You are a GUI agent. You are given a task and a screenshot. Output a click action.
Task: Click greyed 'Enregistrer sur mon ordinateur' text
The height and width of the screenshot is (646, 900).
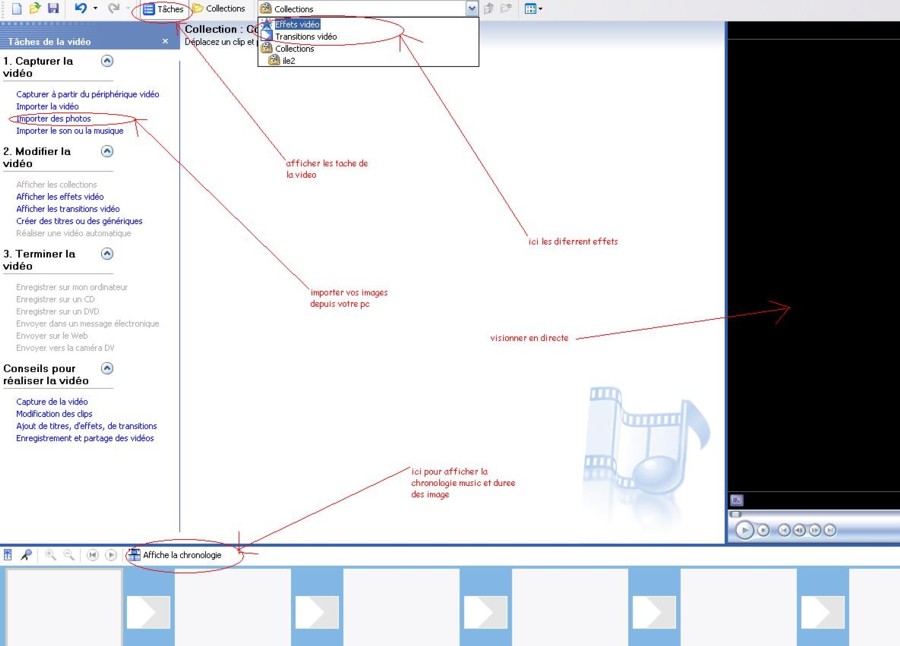pos(72,287)
